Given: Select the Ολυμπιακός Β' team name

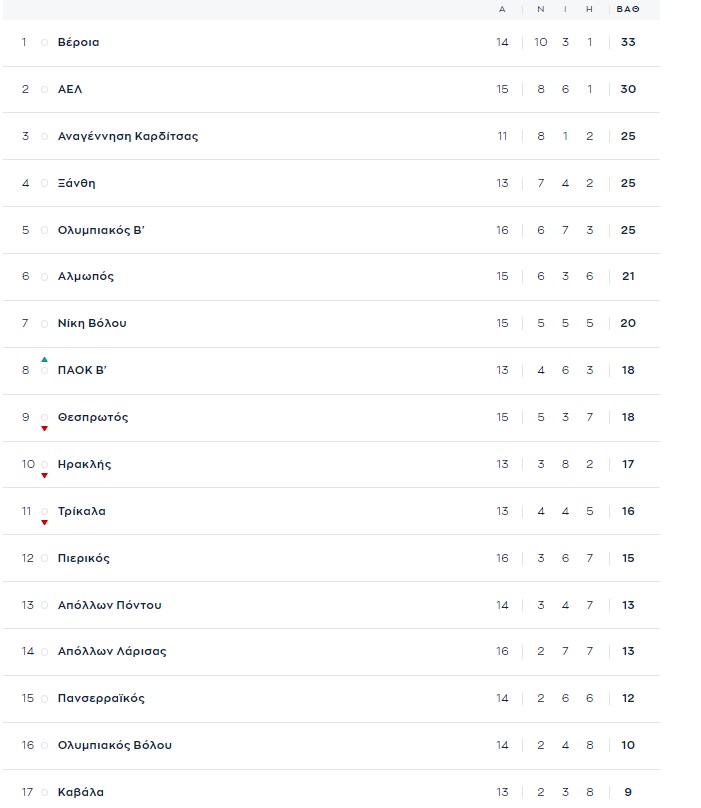Looking at the screenshot, I should tap(102, 230).
